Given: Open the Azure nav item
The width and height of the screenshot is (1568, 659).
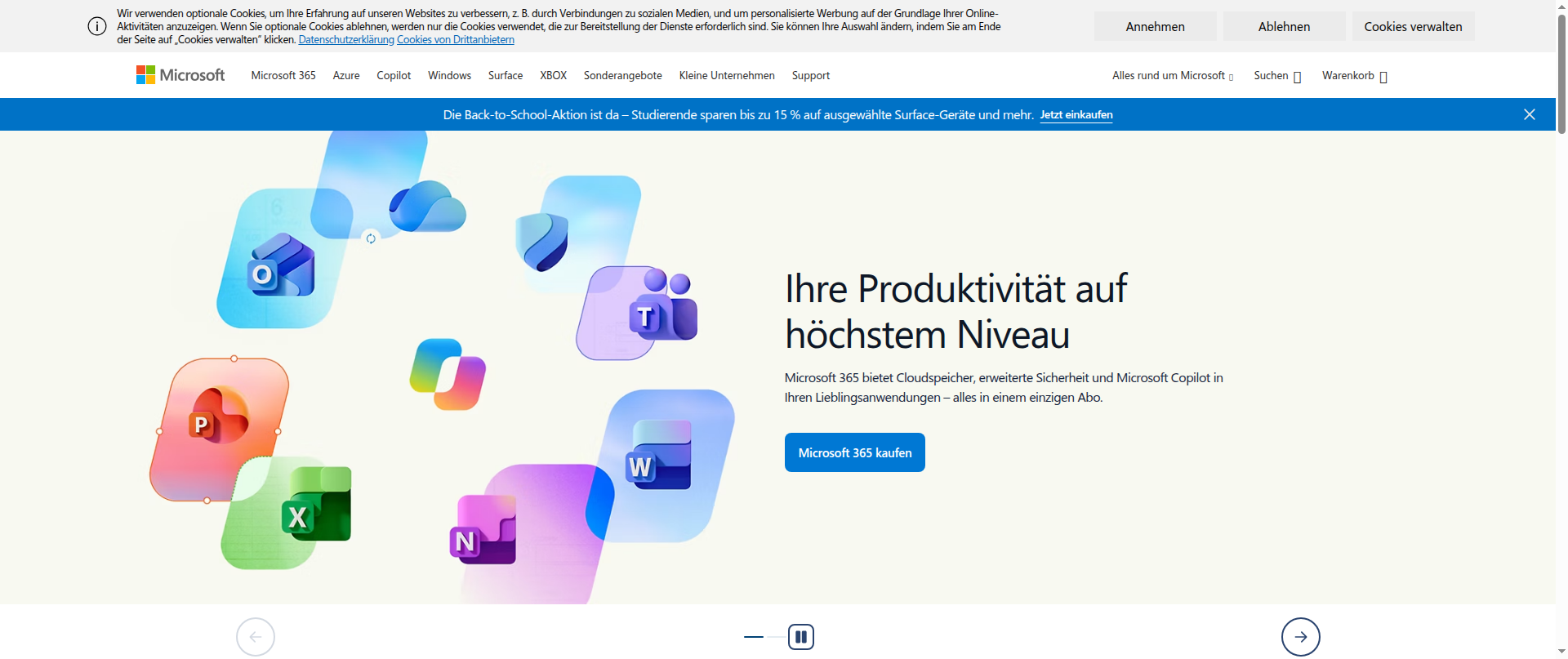Looking at the screenshot, I should [x=346, y=75].
